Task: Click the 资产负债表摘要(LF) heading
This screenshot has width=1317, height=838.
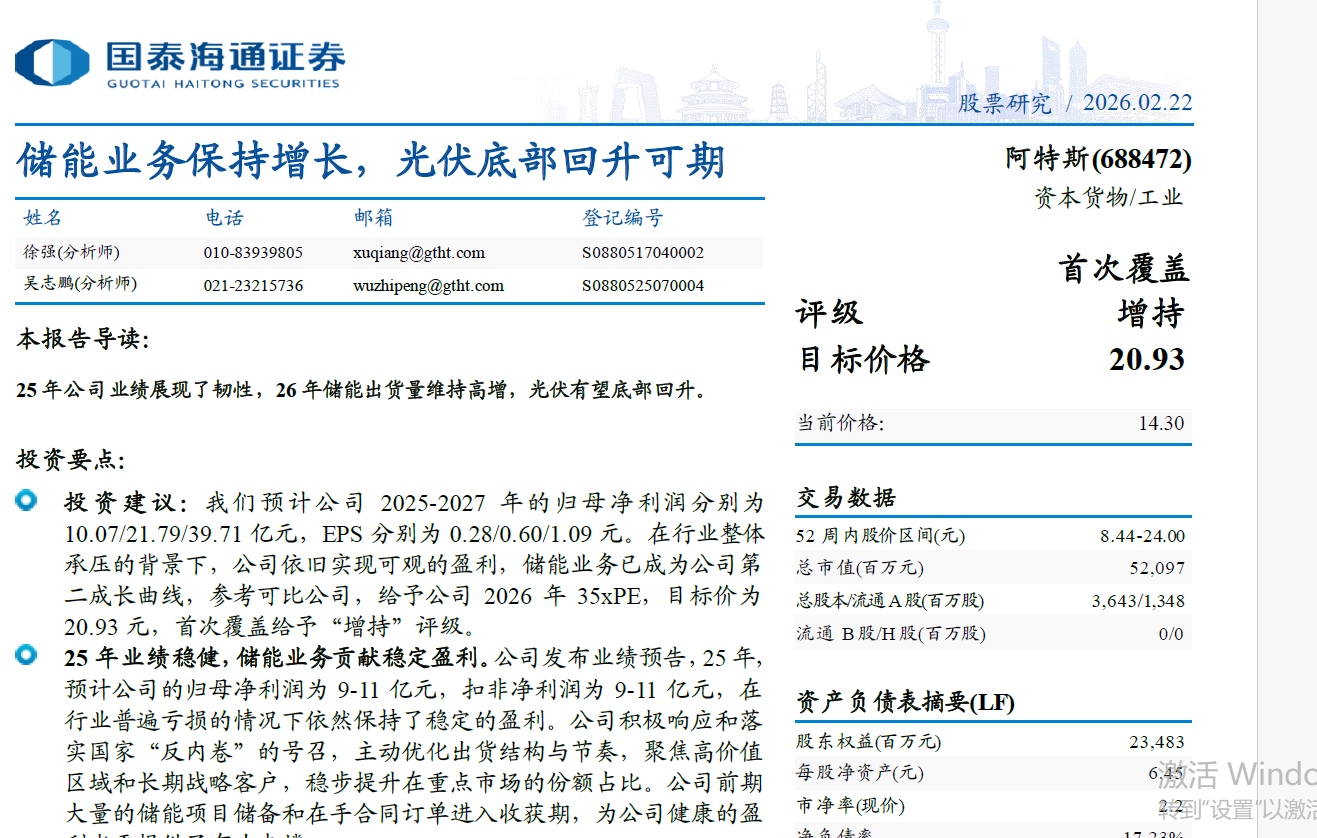Action: [906, 703]
